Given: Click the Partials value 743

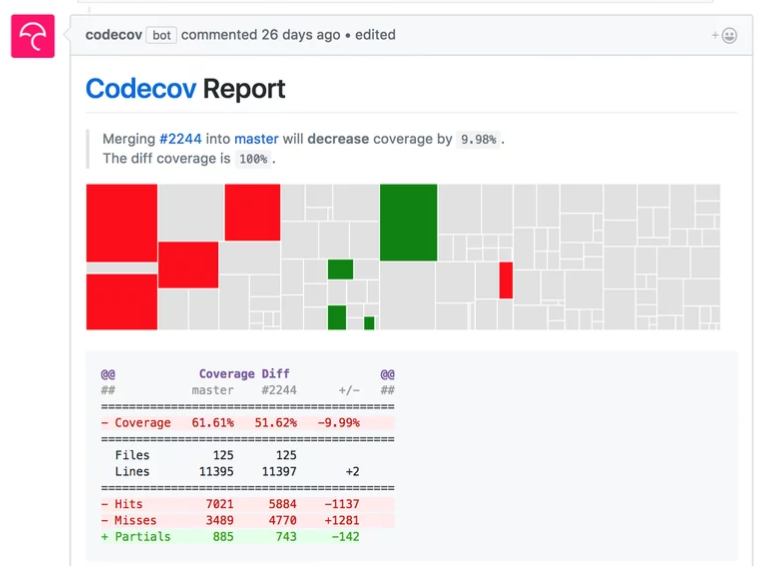Looking at the screenshot, I should pos(286,537).
